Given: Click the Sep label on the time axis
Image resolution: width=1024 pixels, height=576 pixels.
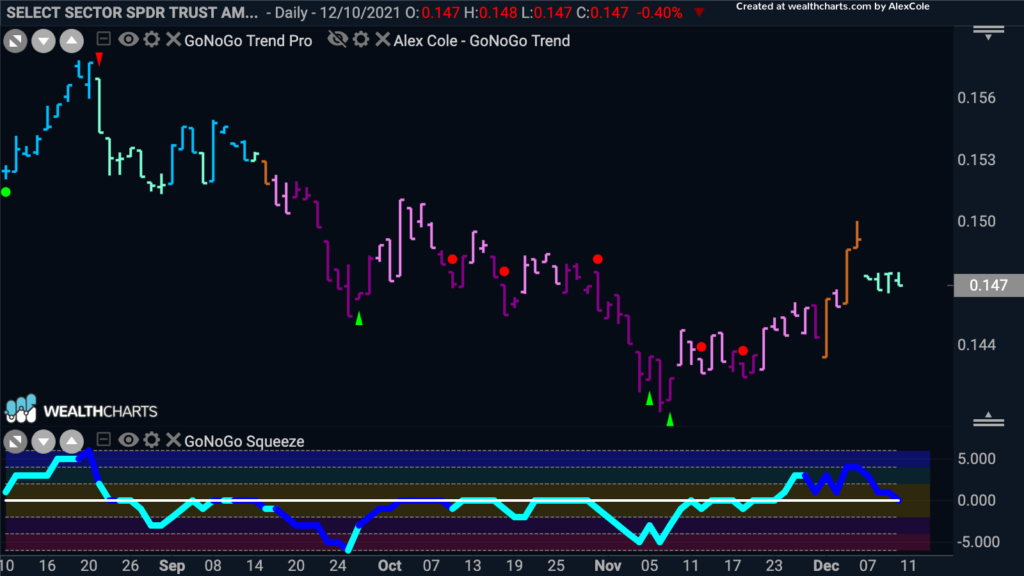Looking at the screenshot, I should (x=172, y=566).
